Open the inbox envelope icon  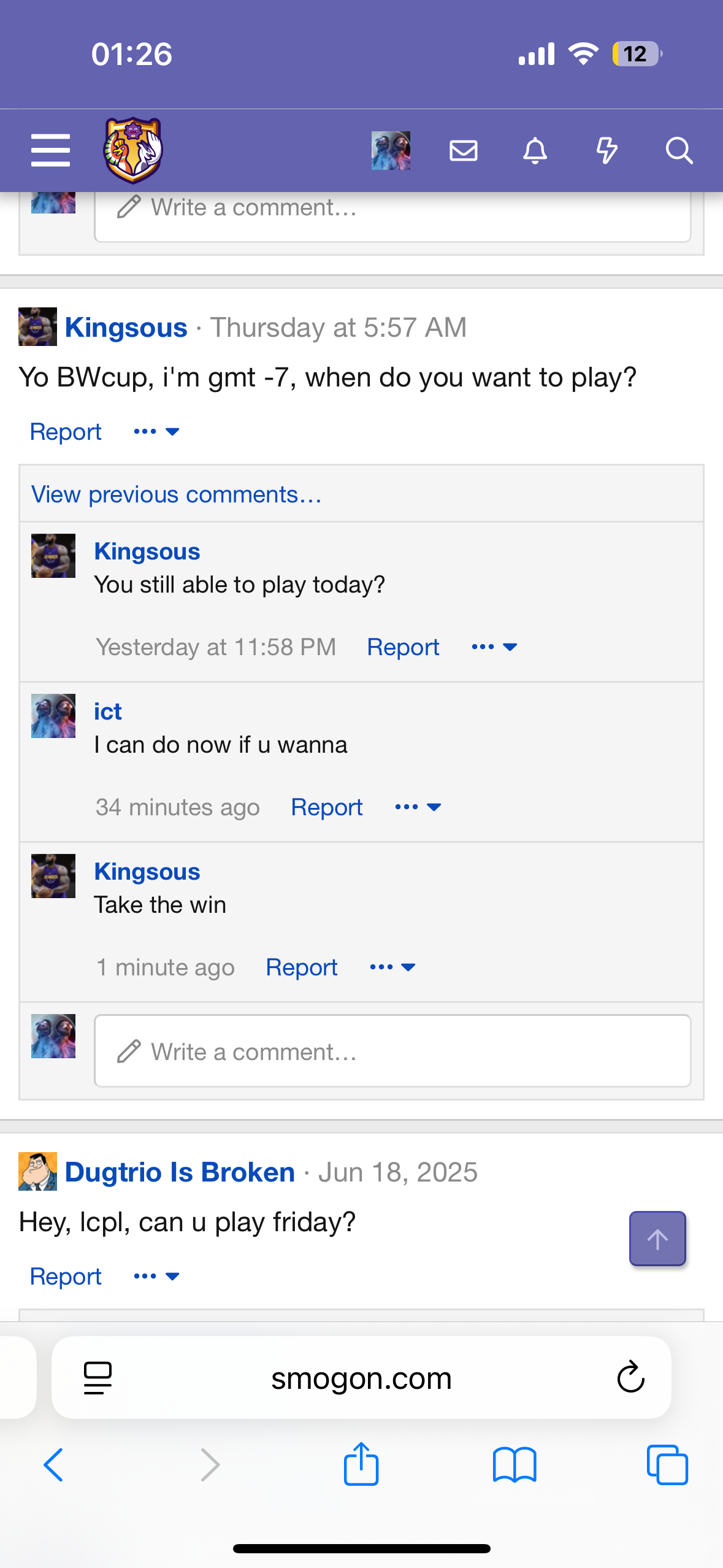(464, 150)
